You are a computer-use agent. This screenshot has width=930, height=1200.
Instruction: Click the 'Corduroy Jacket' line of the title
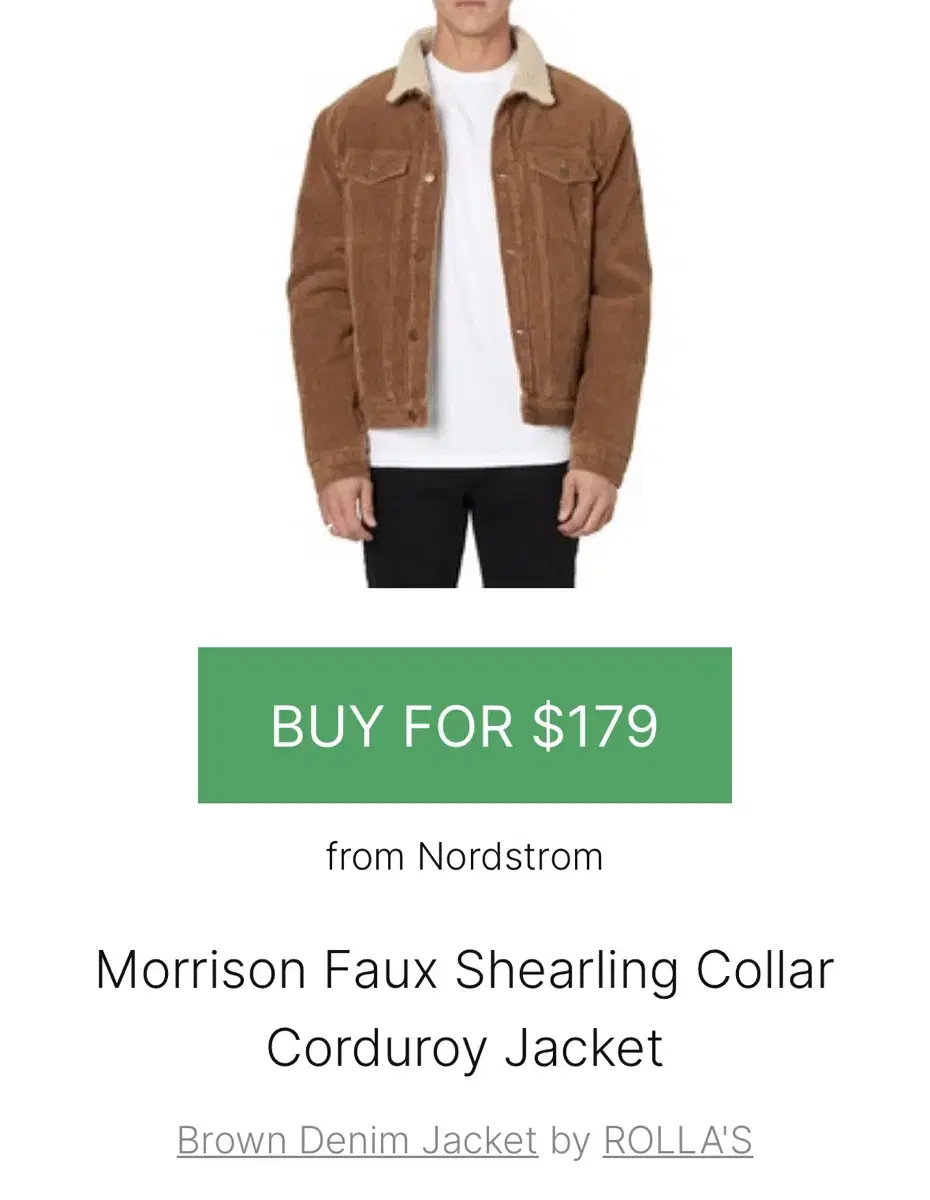pos(465,1048)
